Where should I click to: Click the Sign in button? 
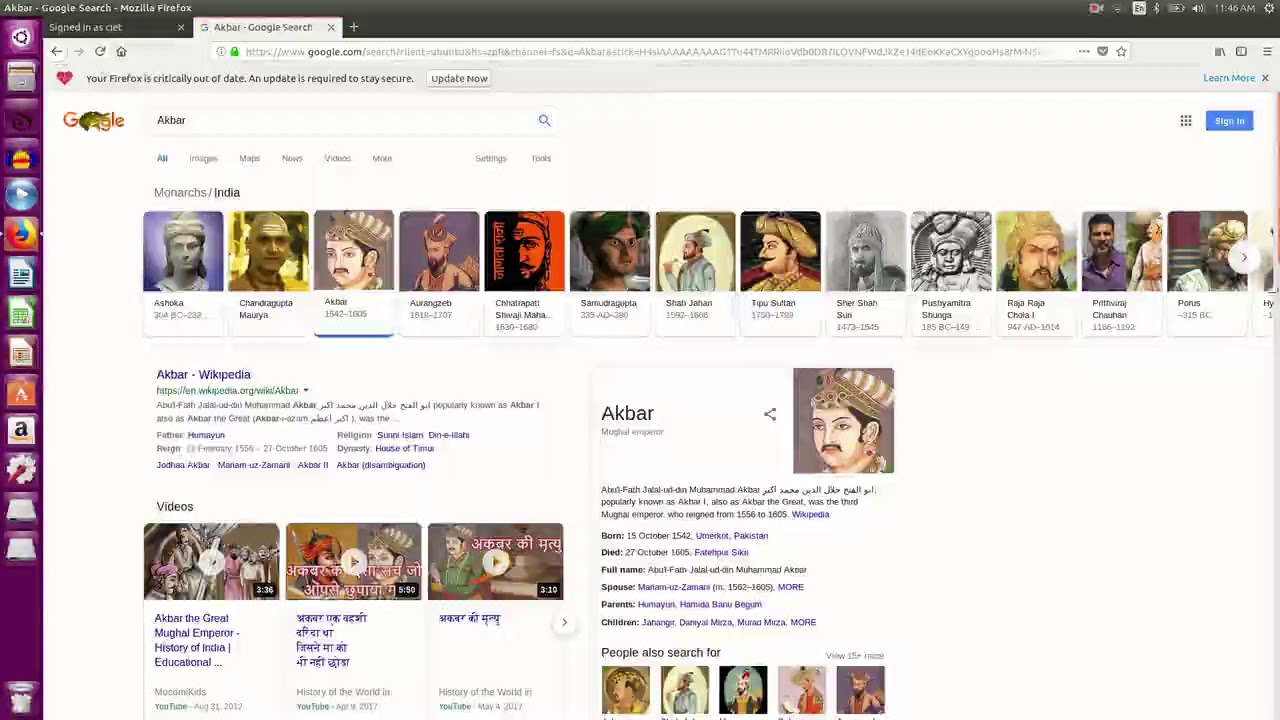pyautogui.click(x=1230, y=121)
